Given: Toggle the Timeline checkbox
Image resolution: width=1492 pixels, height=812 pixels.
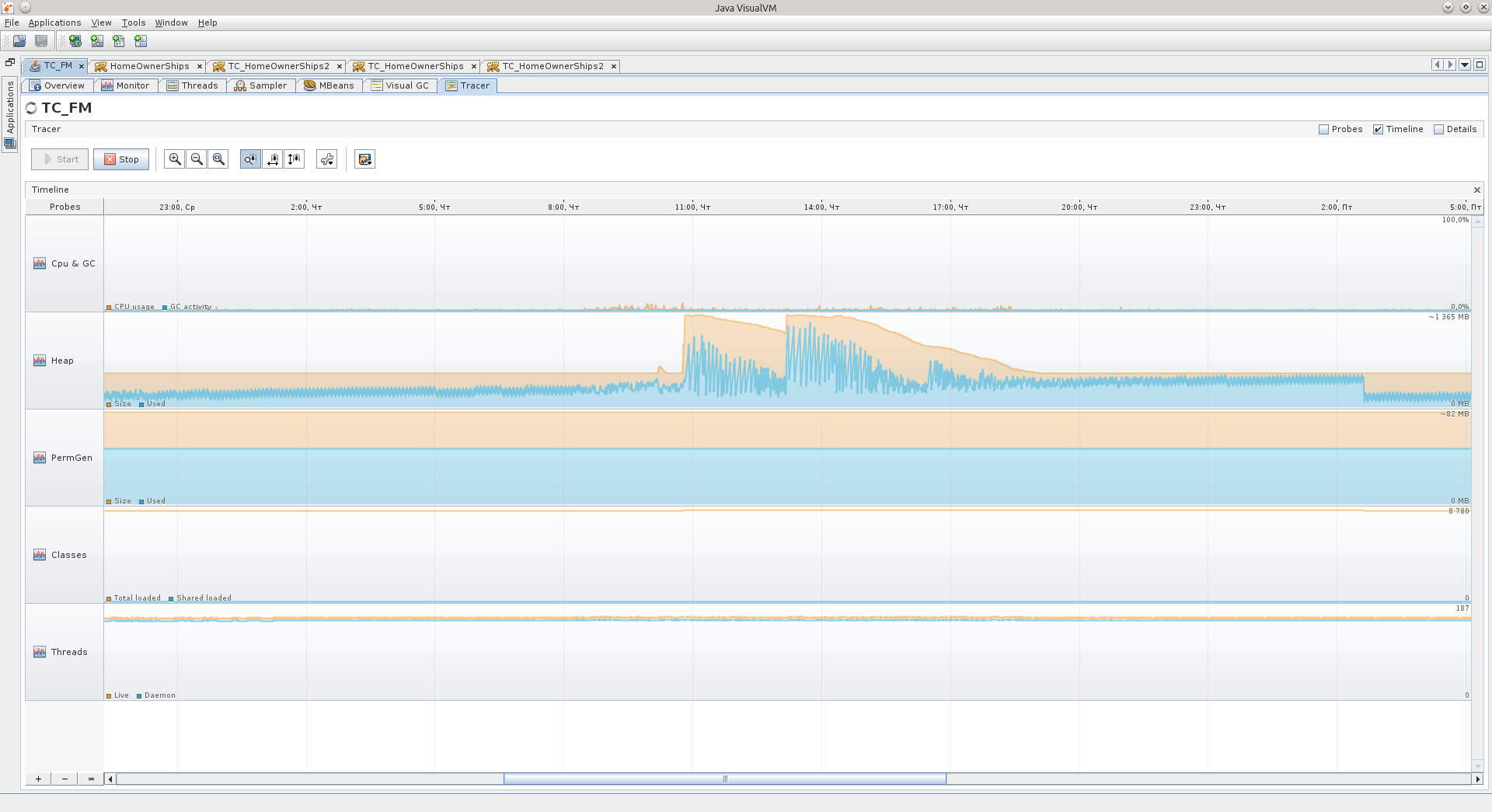Looking at the screenshot, I should tap(1378, 129).
